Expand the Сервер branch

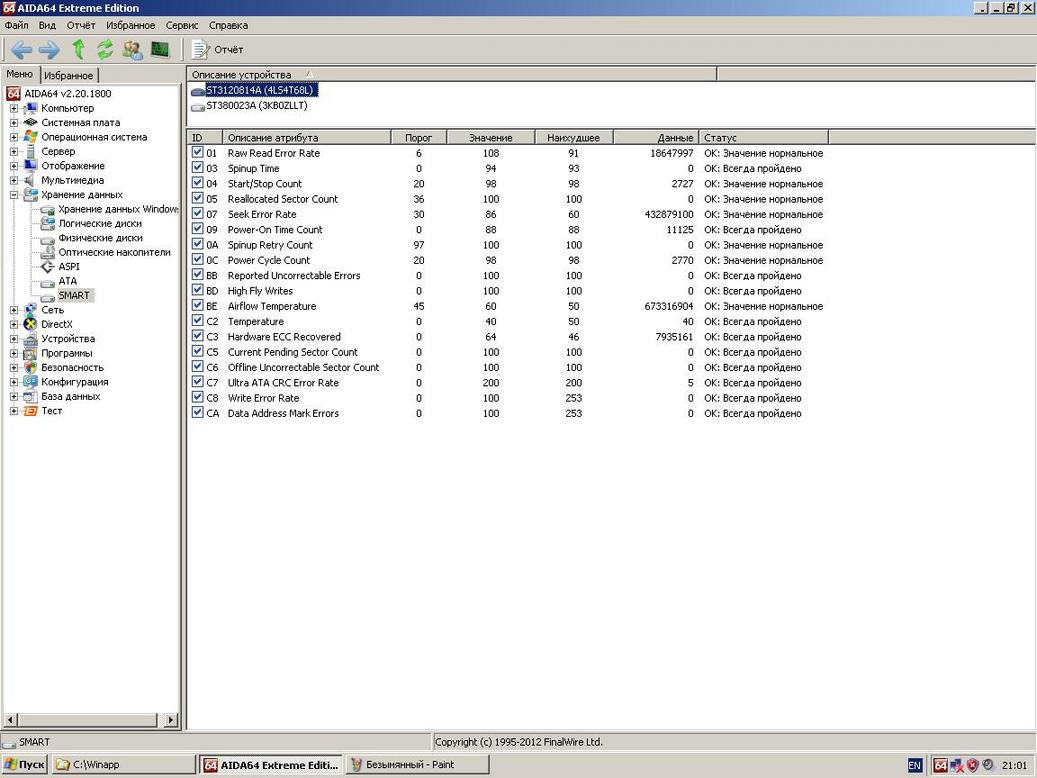point(13,151)
